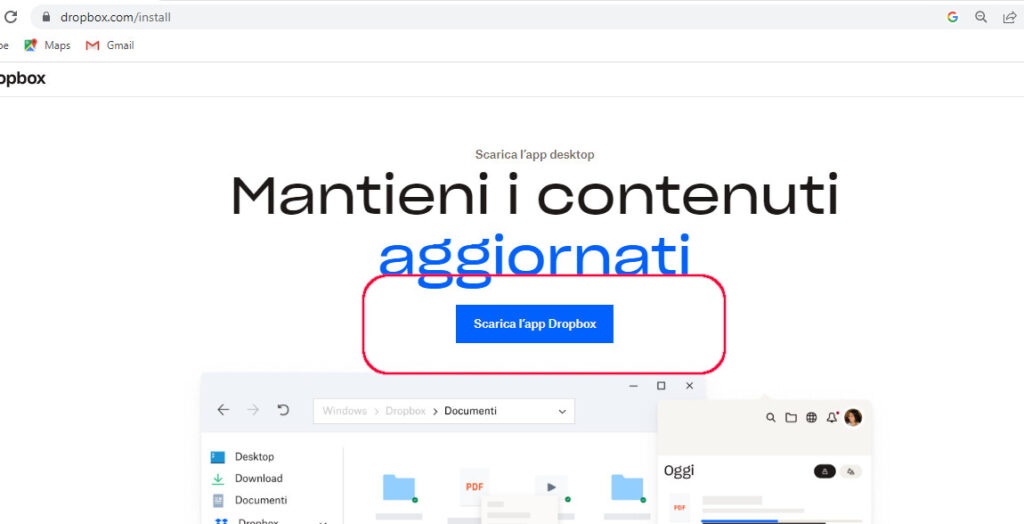
Task: Open the Gmail bookmark
Action: [x=110, y=45]
